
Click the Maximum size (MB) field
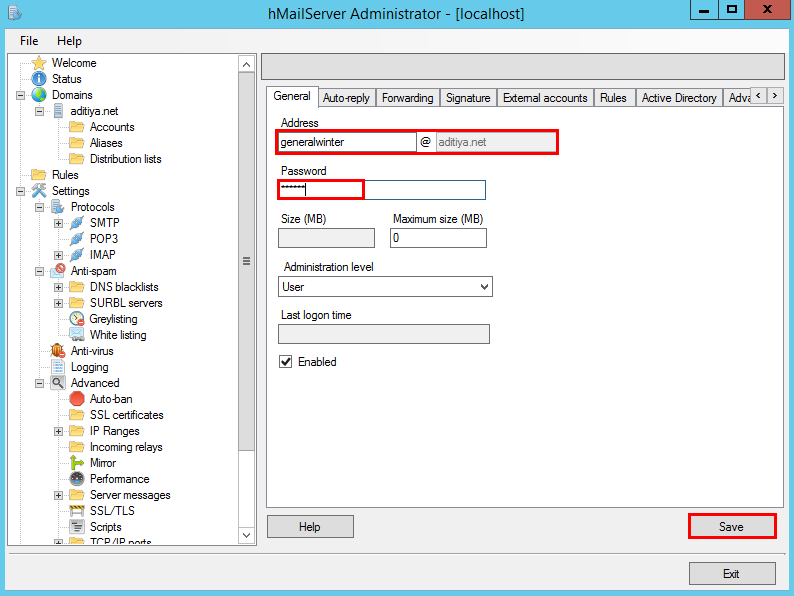[438, 238]
